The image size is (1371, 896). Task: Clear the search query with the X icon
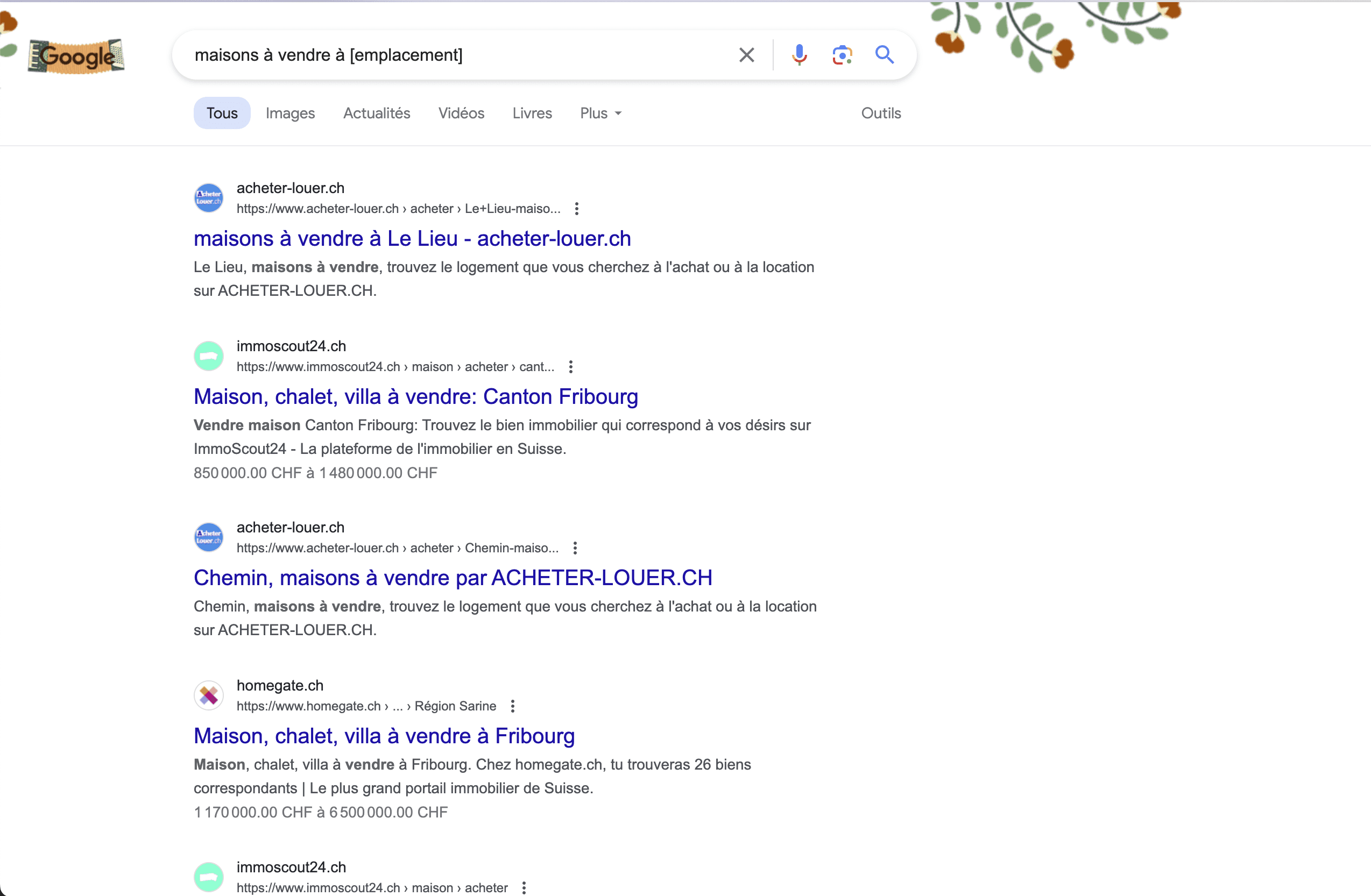pyautogui.click(x=746, y=55)
